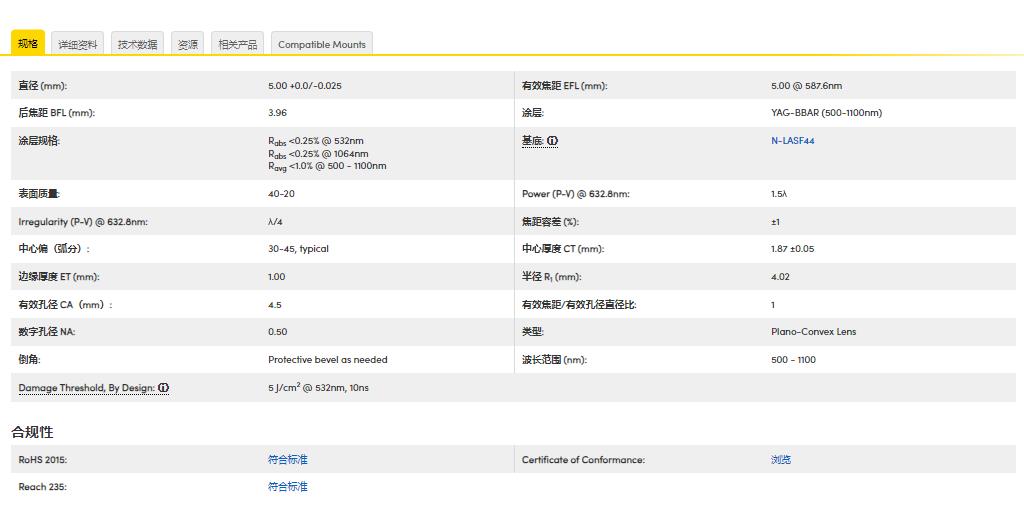This screenshot has height=516, width=1024.
Task: Click 符合标准 link for Reach 235
Action: pyautogui.click(x=288, y=487)
